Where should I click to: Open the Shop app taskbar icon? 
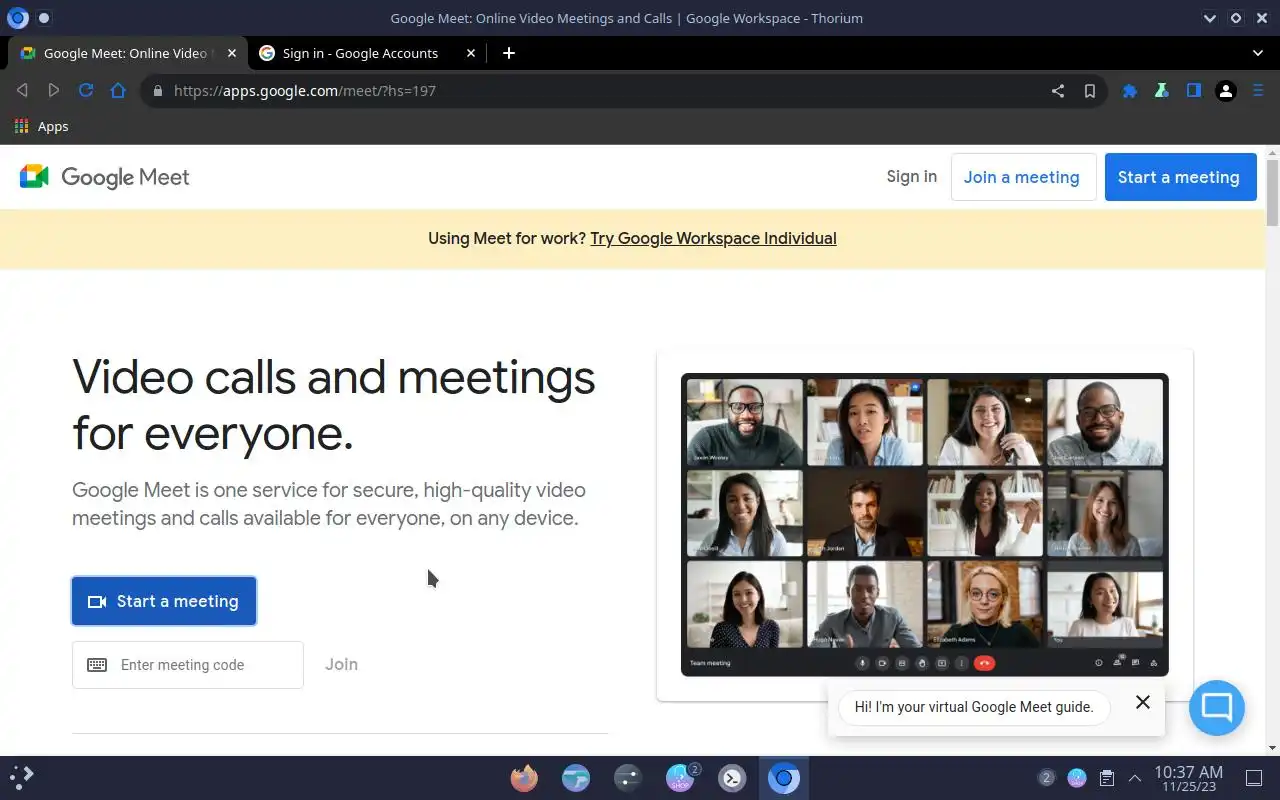click(x=681, y=777)
